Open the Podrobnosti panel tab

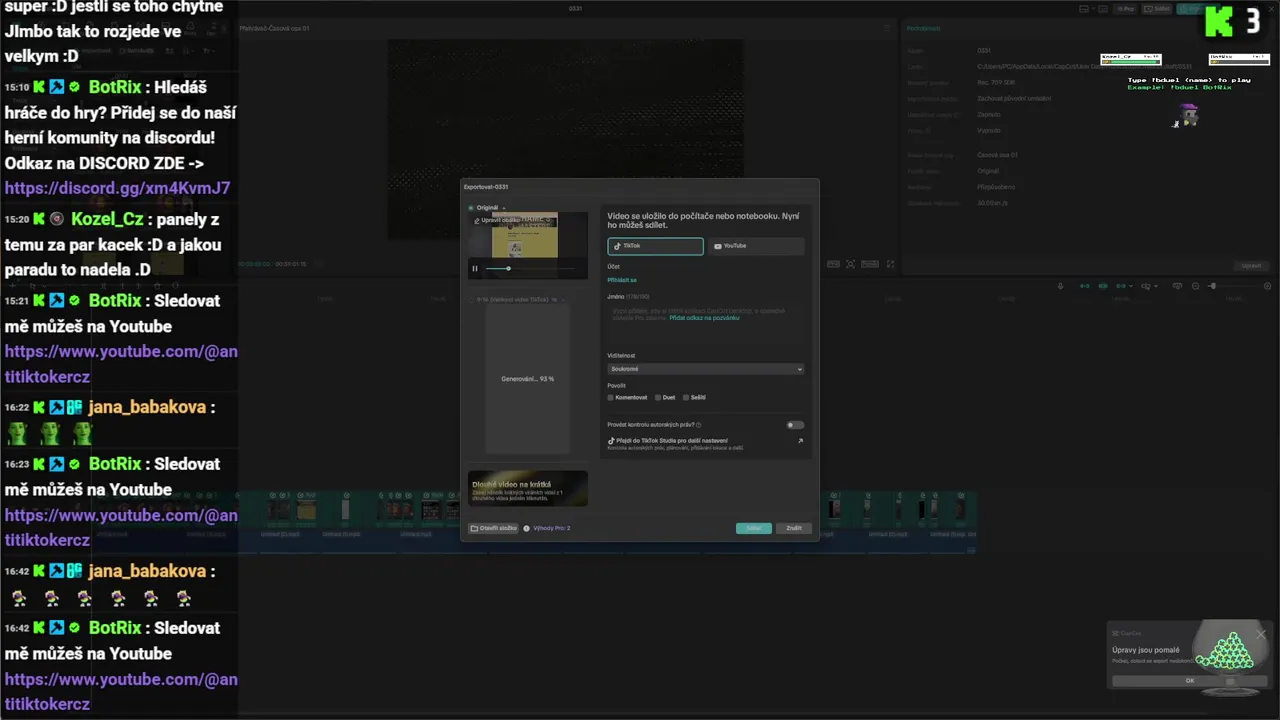[922, 28]
